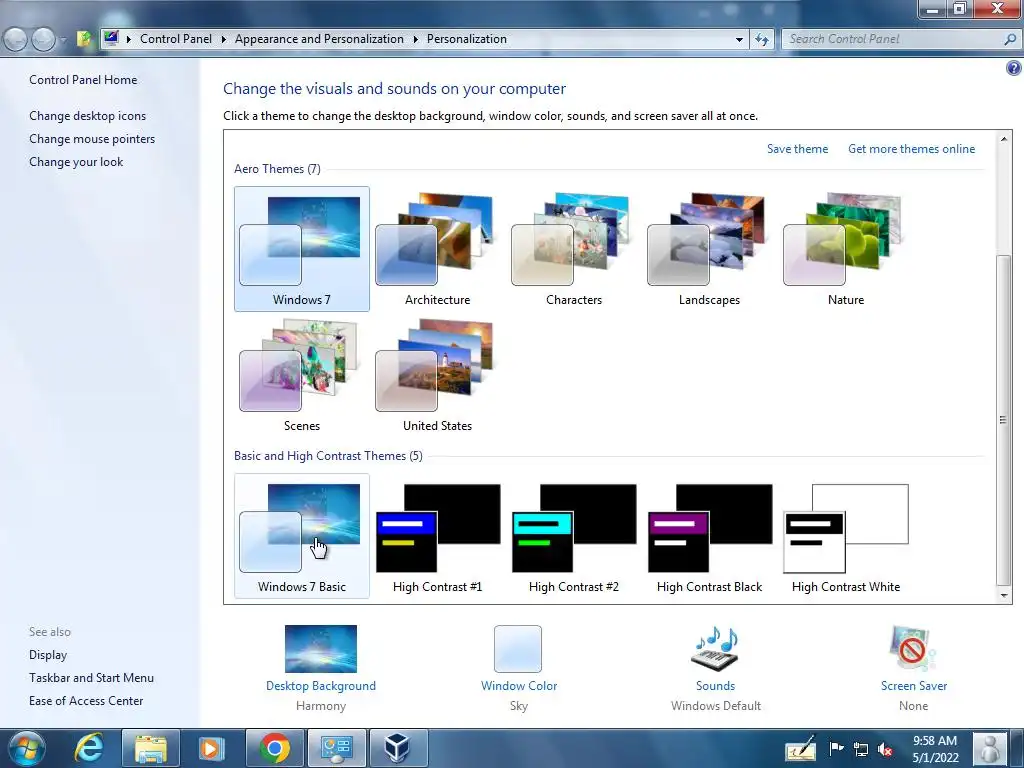Open Windows Media Player from the taskbar
This screenshot has width=1024, height=768.
point(211,748)
